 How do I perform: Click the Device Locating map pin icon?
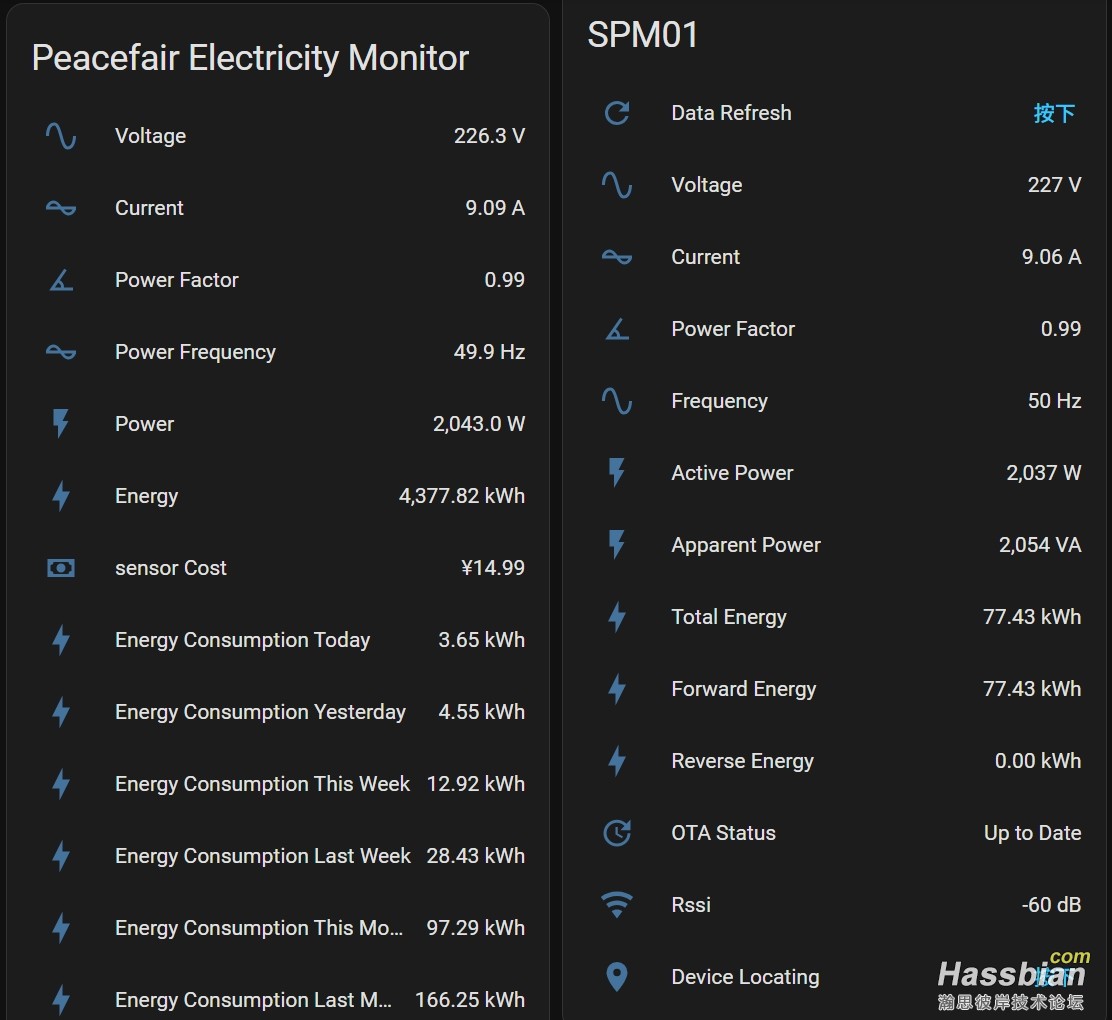pyautogui.click(x=617, y=977)
